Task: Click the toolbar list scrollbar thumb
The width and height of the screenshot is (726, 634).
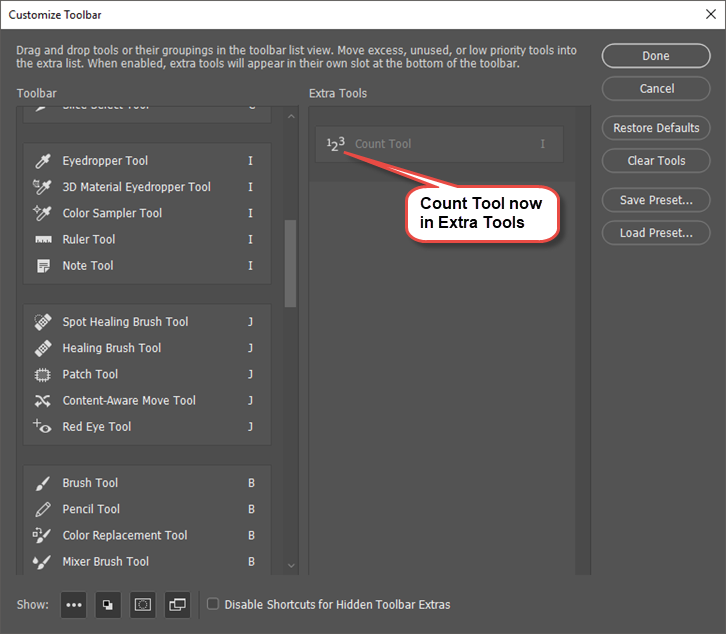Action: (291, 263)
